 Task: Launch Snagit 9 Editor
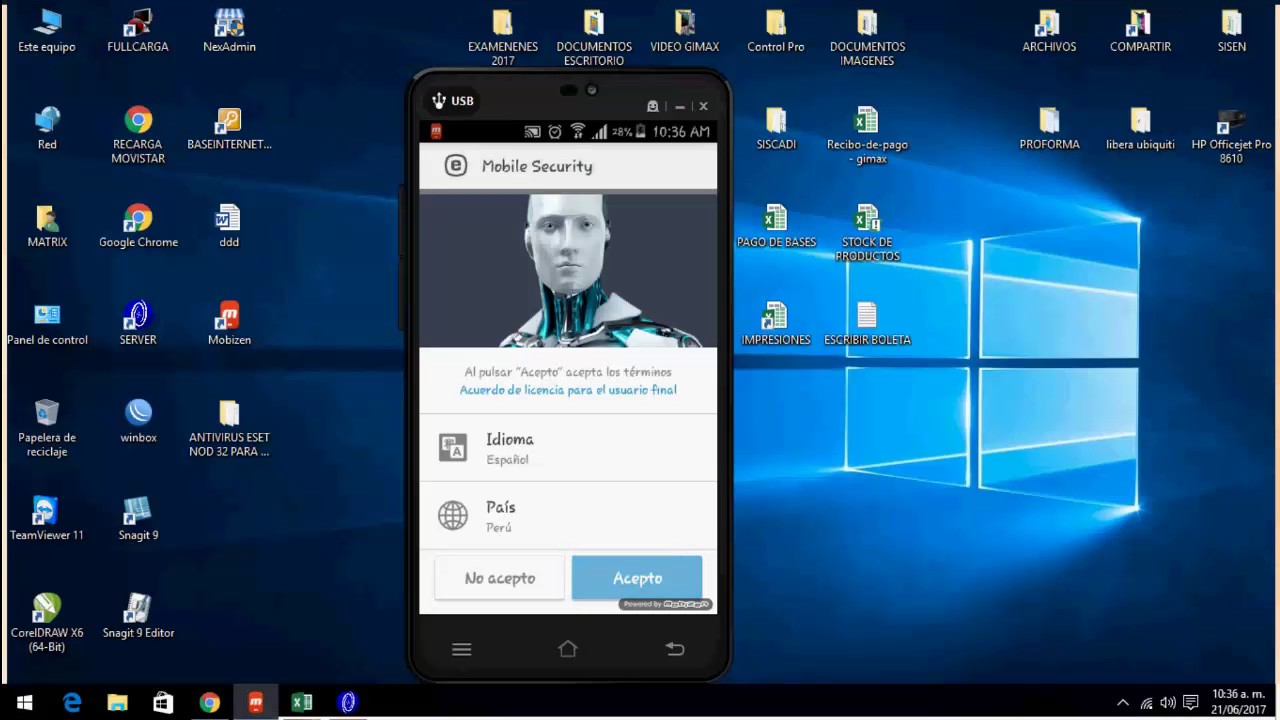[x=138, y=617]
